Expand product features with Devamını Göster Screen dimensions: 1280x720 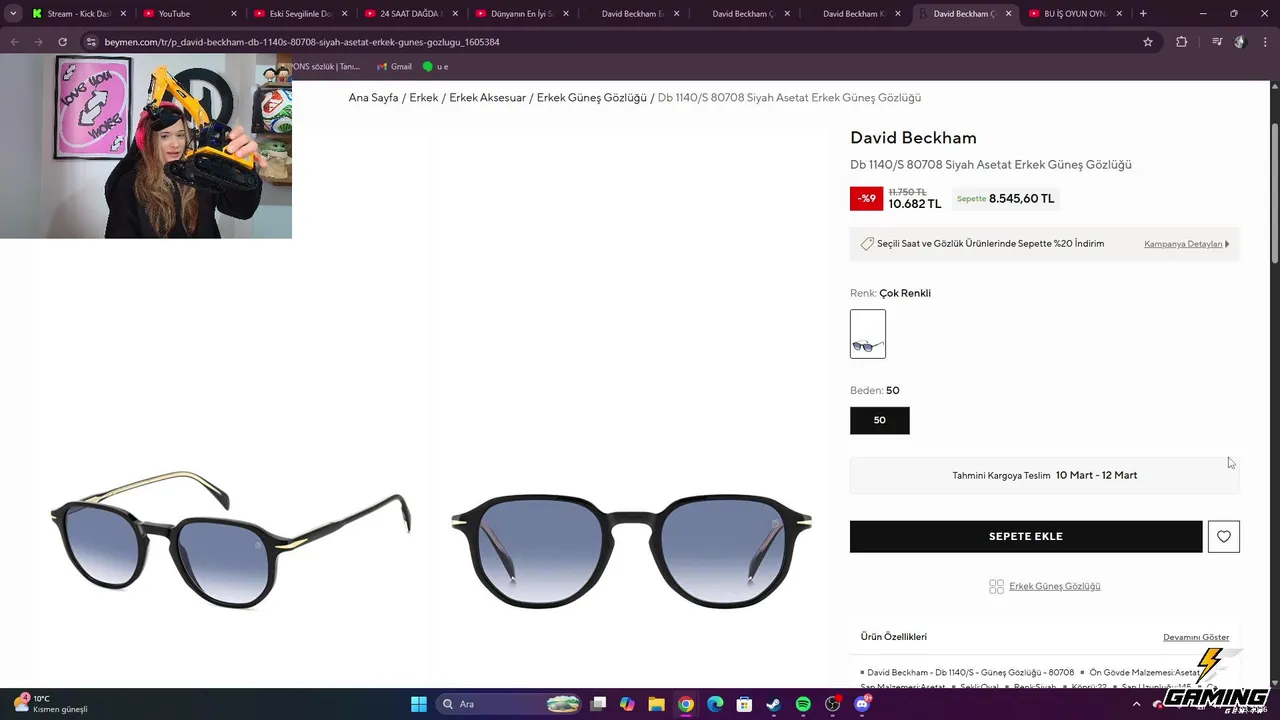click(1196, 637)
